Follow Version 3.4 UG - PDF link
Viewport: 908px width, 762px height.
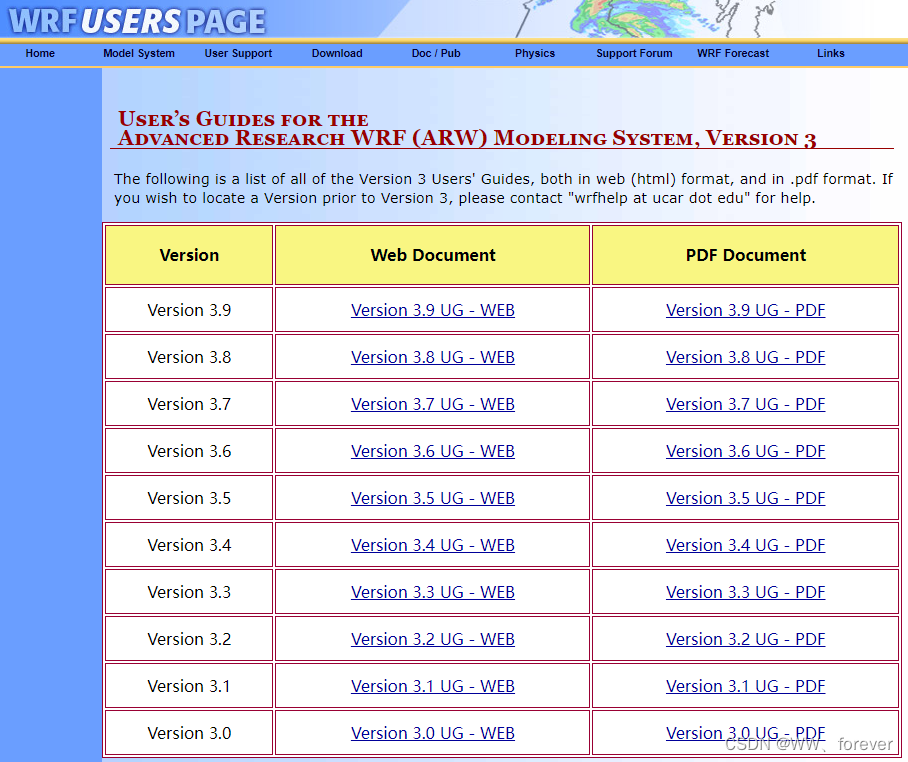coord(745,545)
